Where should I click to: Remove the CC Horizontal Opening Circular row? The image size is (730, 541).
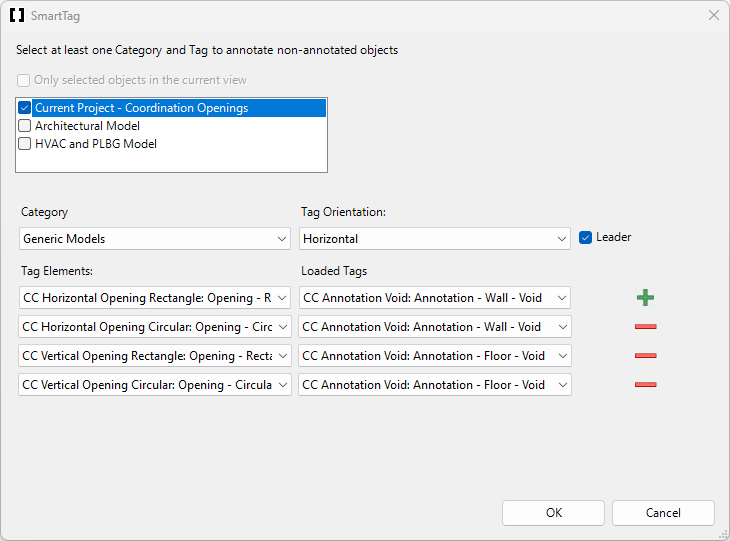click(x=645, y=327)
